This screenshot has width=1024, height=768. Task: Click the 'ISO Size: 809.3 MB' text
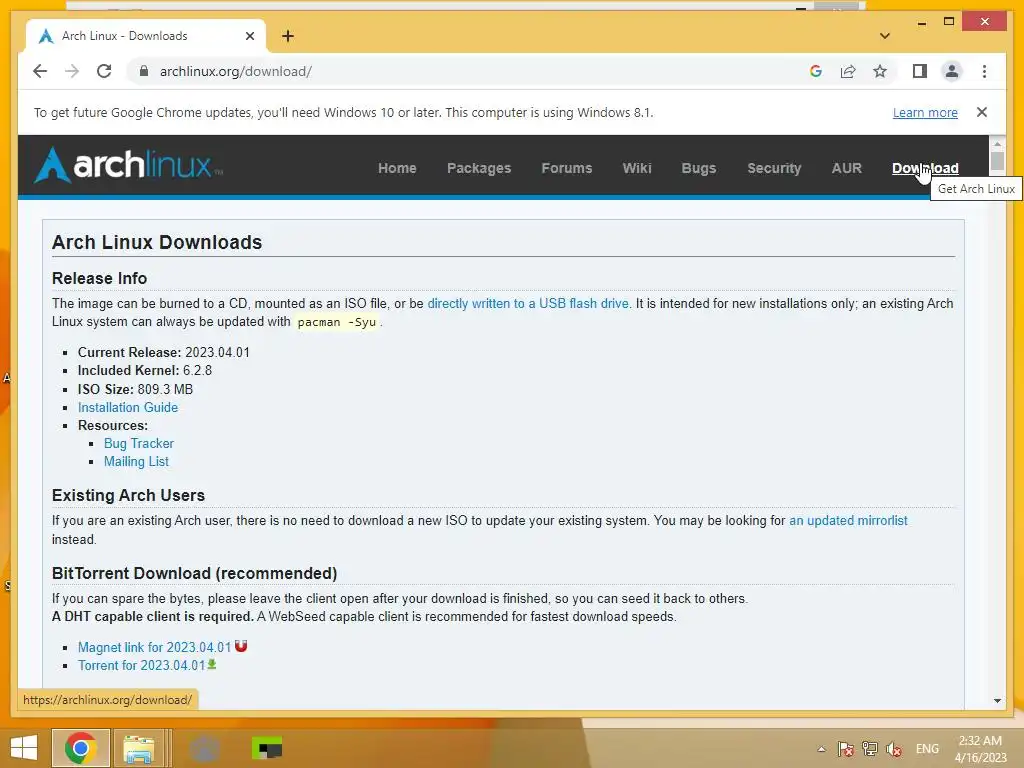pyautogui.click(x=135, y=389)
